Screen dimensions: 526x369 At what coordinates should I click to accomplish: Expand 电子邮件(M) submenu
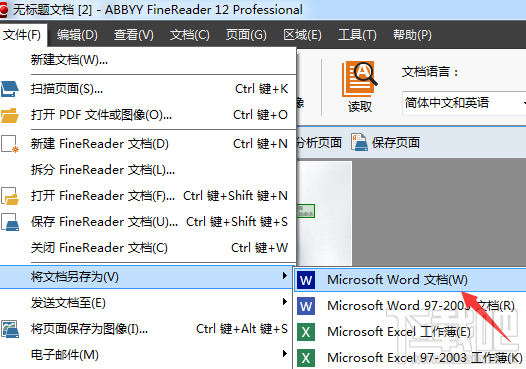click(x=146, y=355)
